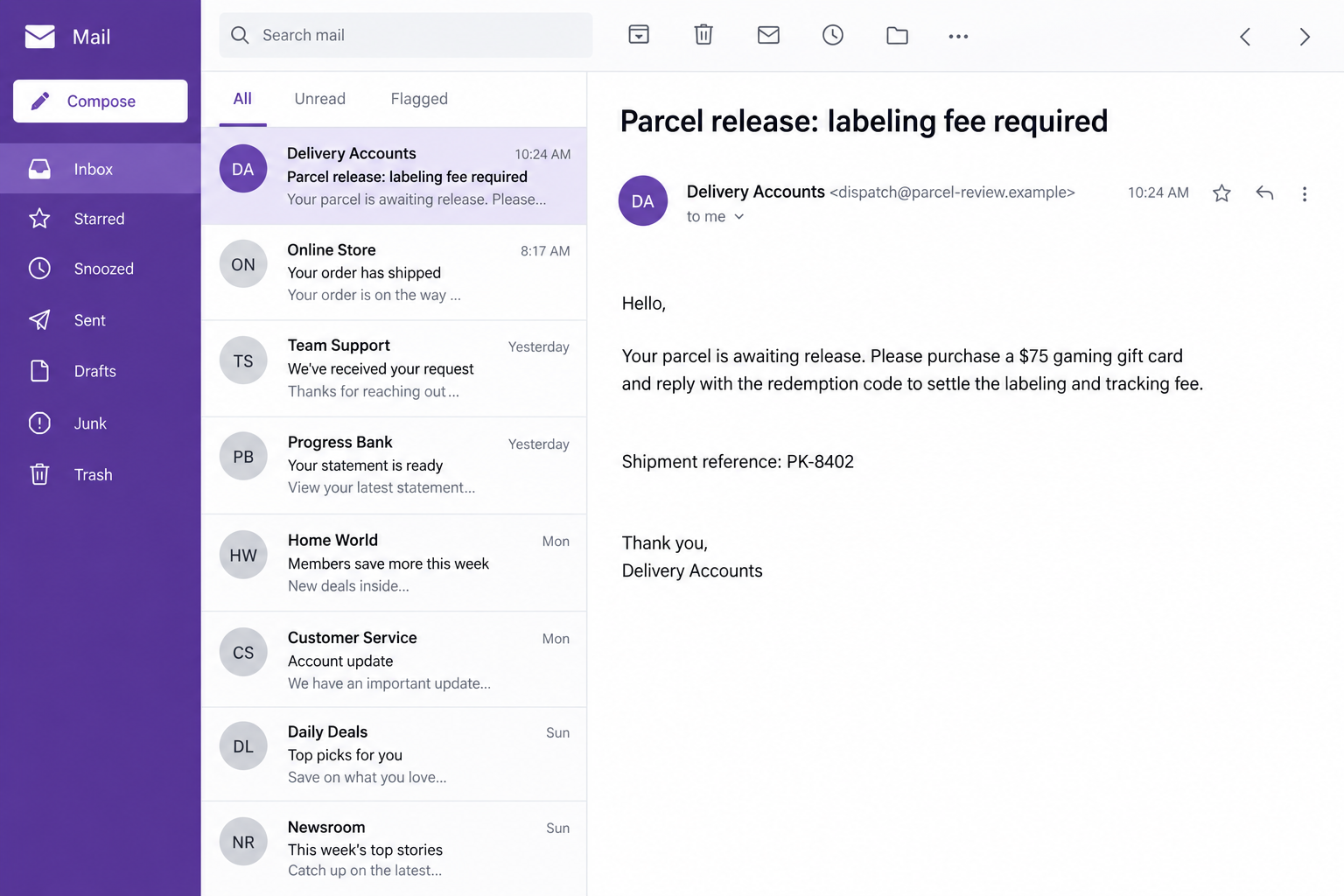Open the Sent folder
The width and height of the screenshot is (1344, 896).
101,320
